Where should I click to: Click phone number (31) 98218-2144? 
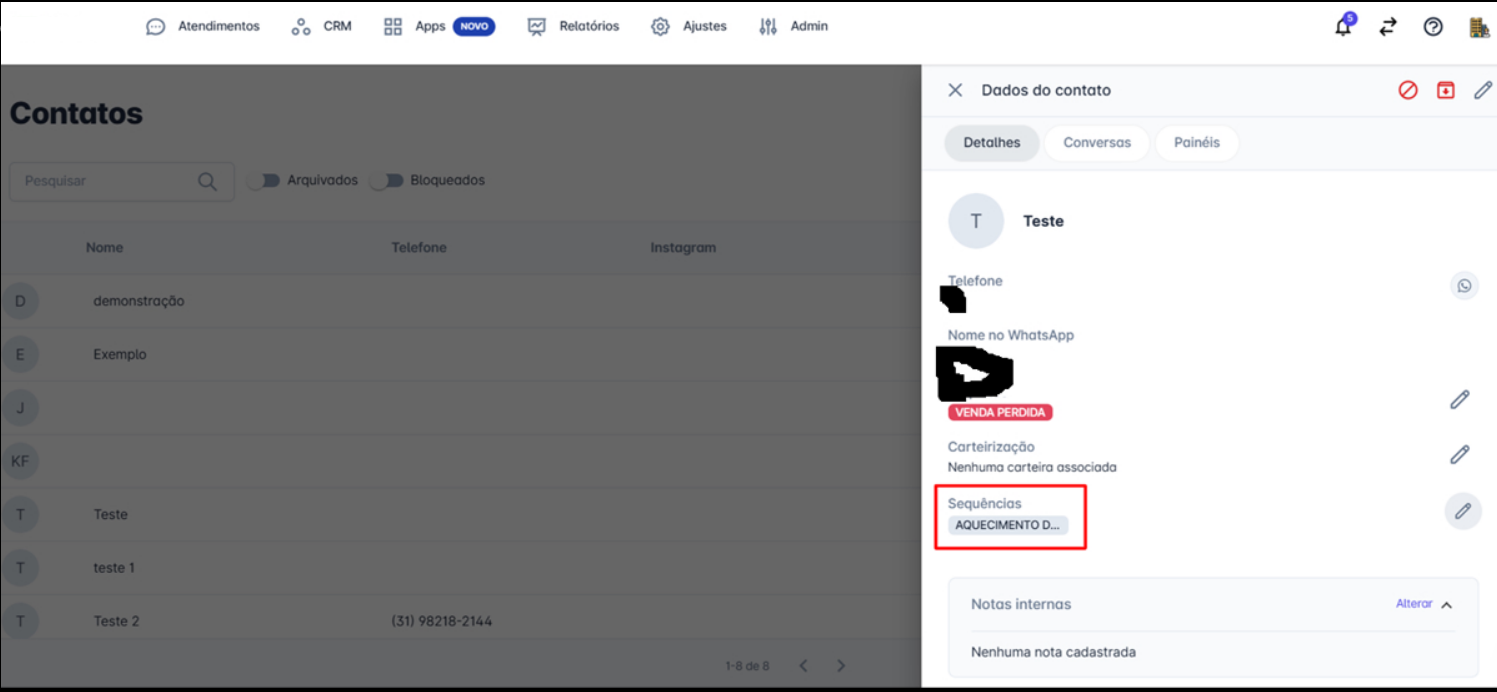[x=442, y=621]
